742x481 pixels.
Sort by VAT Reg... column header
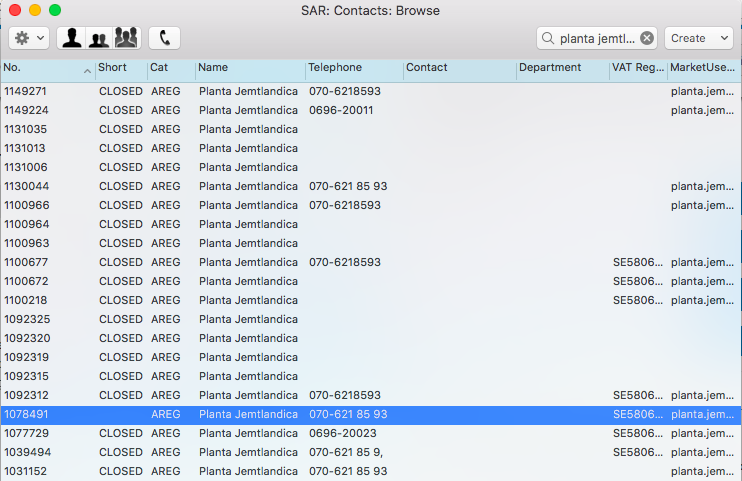point(637,67)
